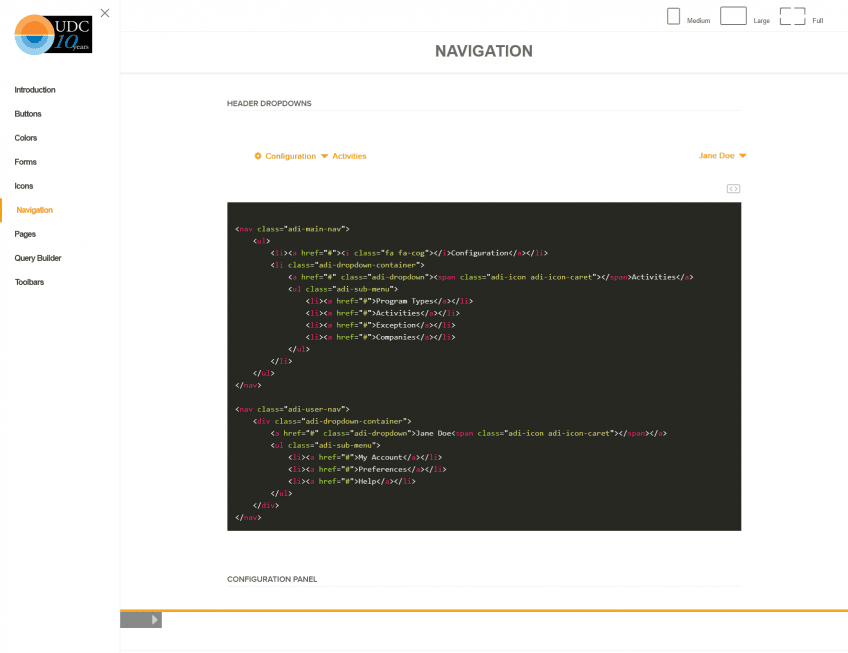
Task: Open the Colors section
Action: point(25,138)
